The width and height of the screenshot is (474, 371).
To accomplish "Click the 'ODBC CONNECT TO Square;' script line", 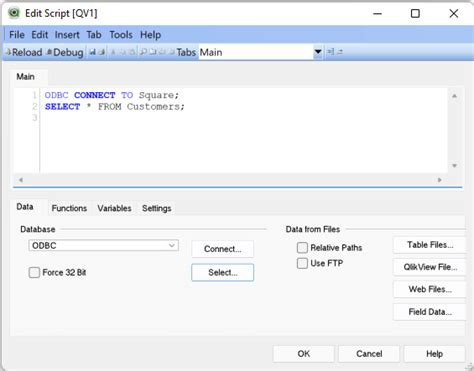I will [112, 95].
